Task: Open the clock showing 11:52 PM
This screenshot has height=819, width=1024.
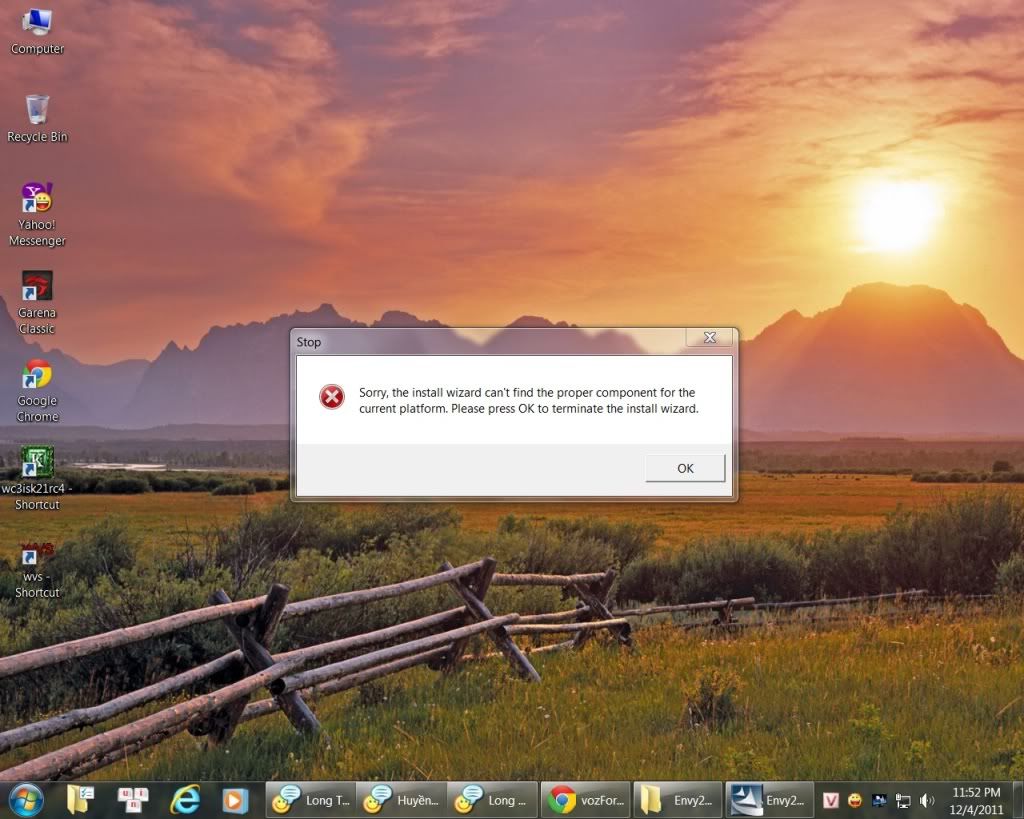Action: [x=976, y=800]
